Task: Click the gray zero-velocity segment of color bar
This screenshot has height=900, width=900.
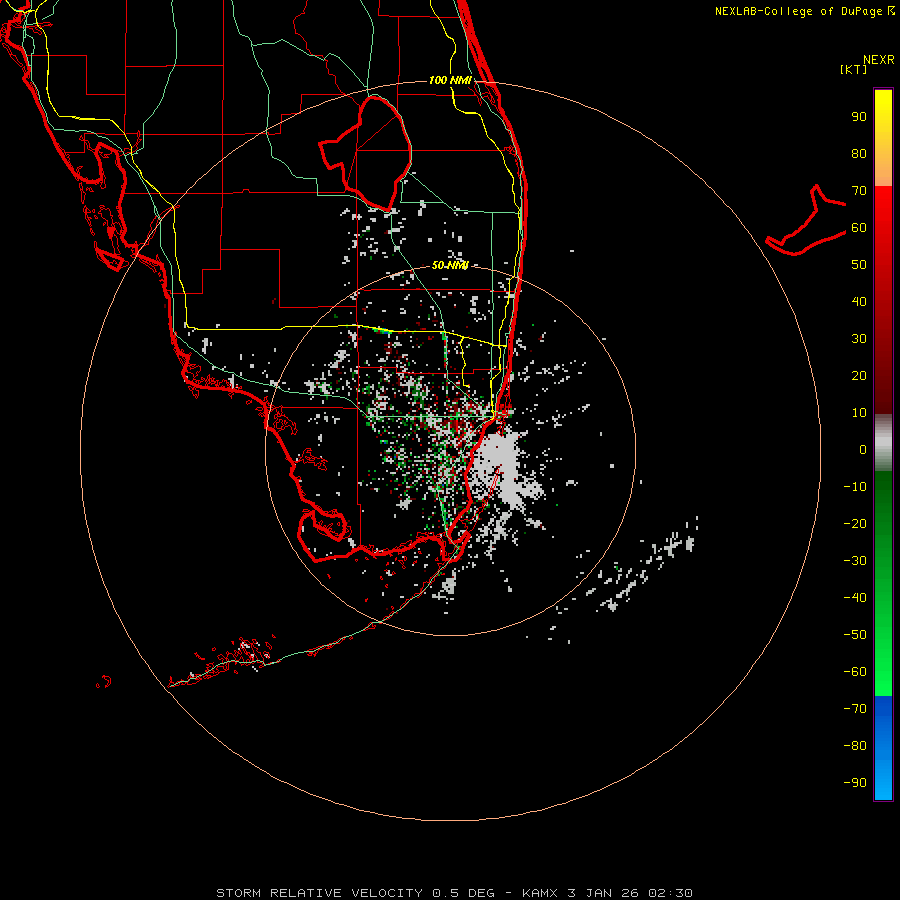Action: (x=883, y=443)
